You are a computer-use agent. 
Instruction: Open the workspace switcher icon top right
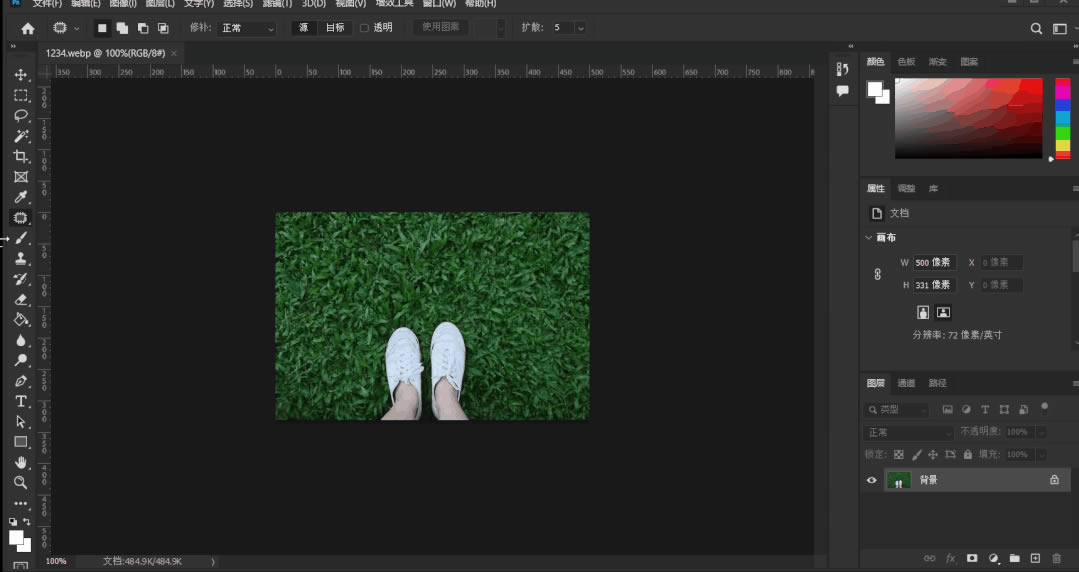coord(1060,28)
